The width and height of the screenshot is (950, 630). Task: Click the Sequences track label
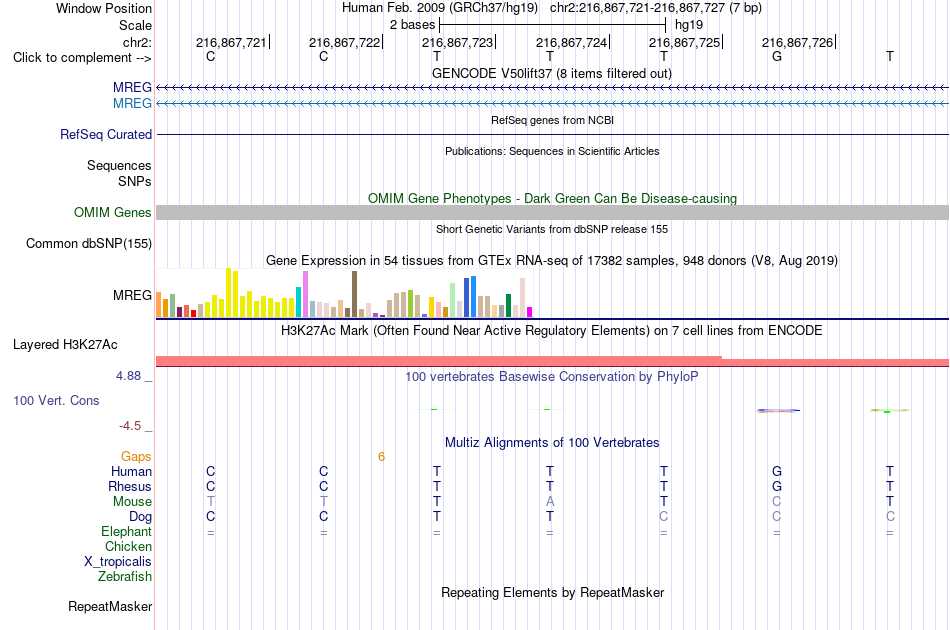119,165
